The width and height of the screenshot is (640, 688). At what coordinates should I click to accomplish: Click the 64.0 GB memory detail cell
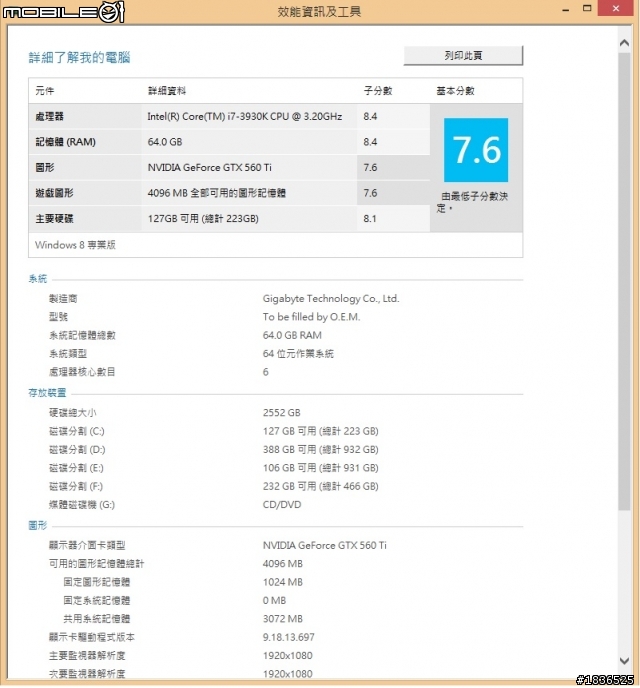pos(249,142)
